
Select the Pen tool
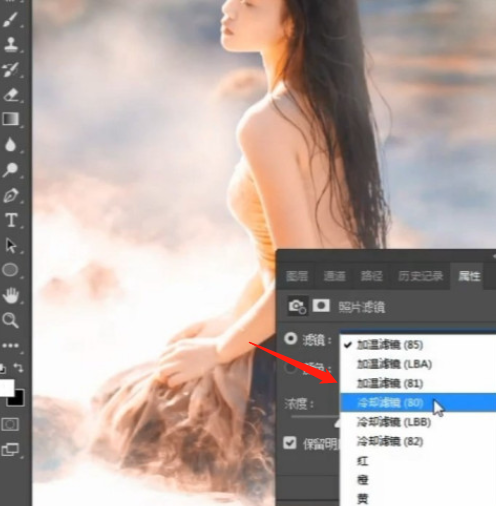click(10, 195)
